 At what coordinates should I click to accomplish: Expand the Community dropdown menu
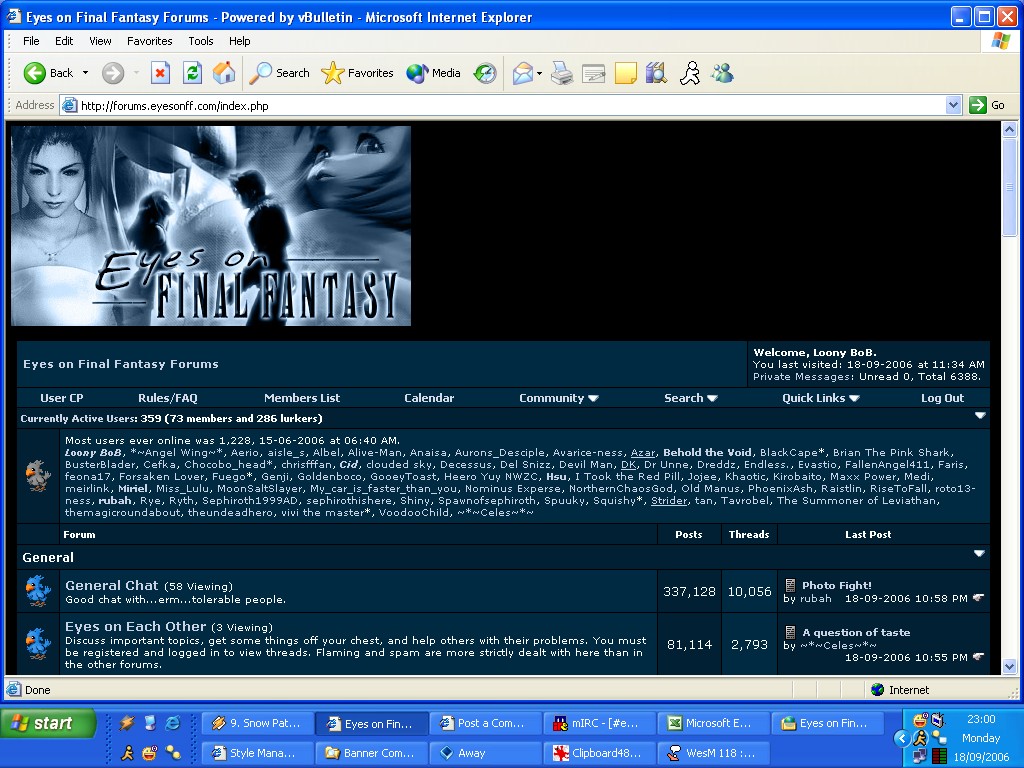click(x=558, y=398)
